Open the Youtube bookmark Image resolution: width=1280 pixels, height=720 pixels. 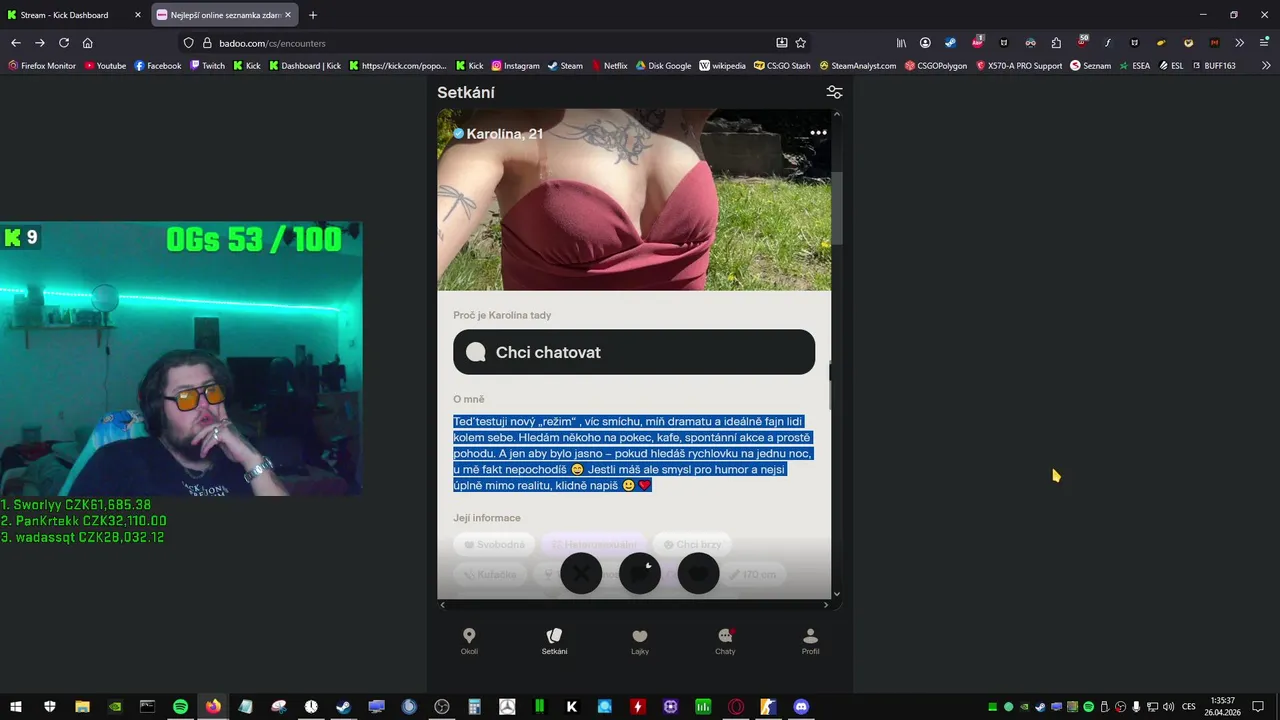pos(105,66)
